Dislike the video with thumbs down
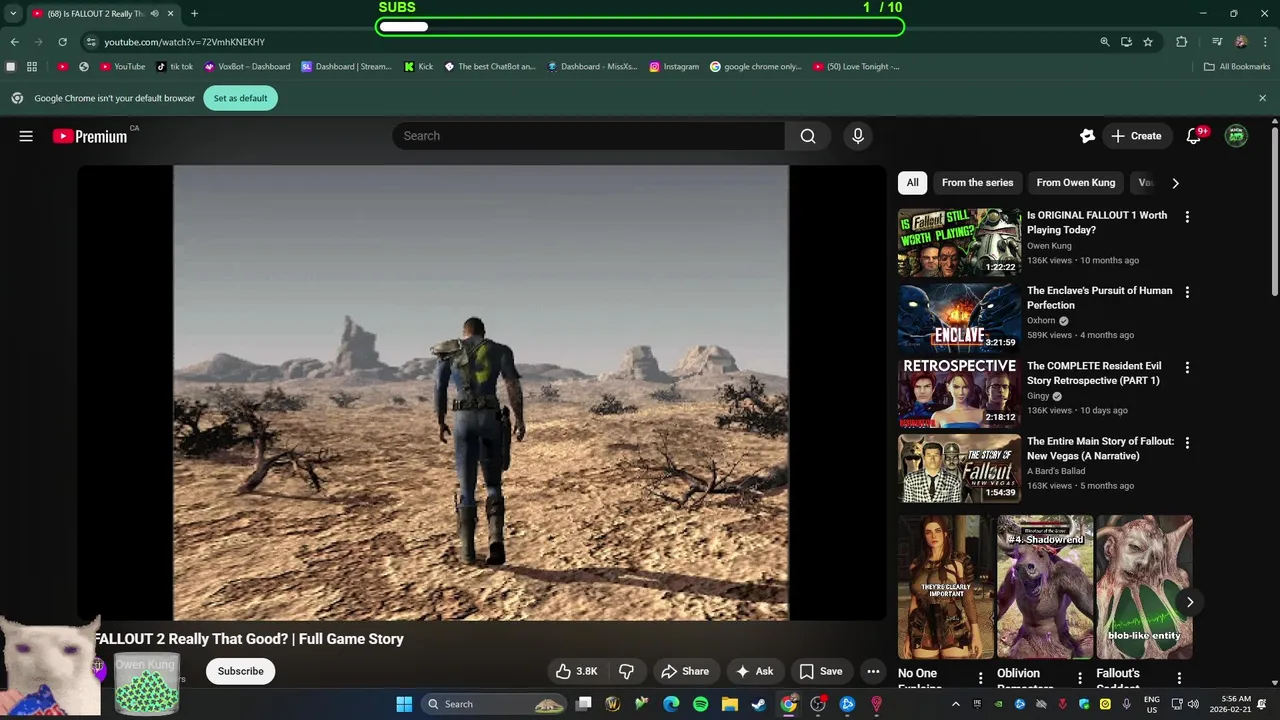 (627, 671)
